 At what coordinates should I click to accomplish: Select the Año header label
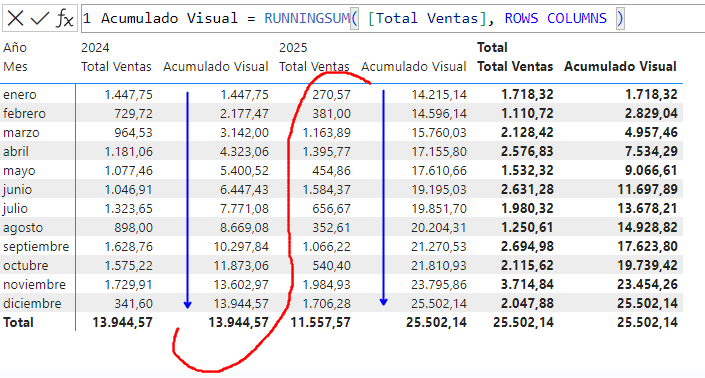(15, 48)
